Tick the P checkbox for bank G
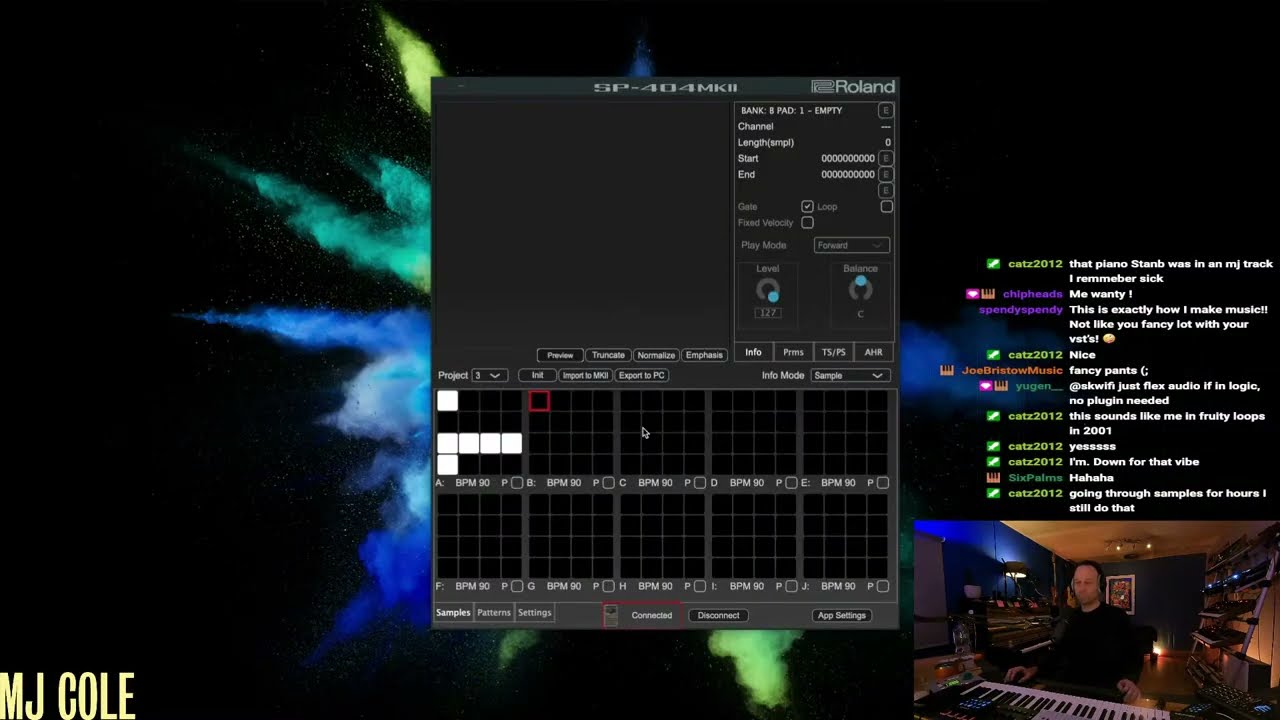Viewport: 1280px width, 720px height. click(608, 586)
